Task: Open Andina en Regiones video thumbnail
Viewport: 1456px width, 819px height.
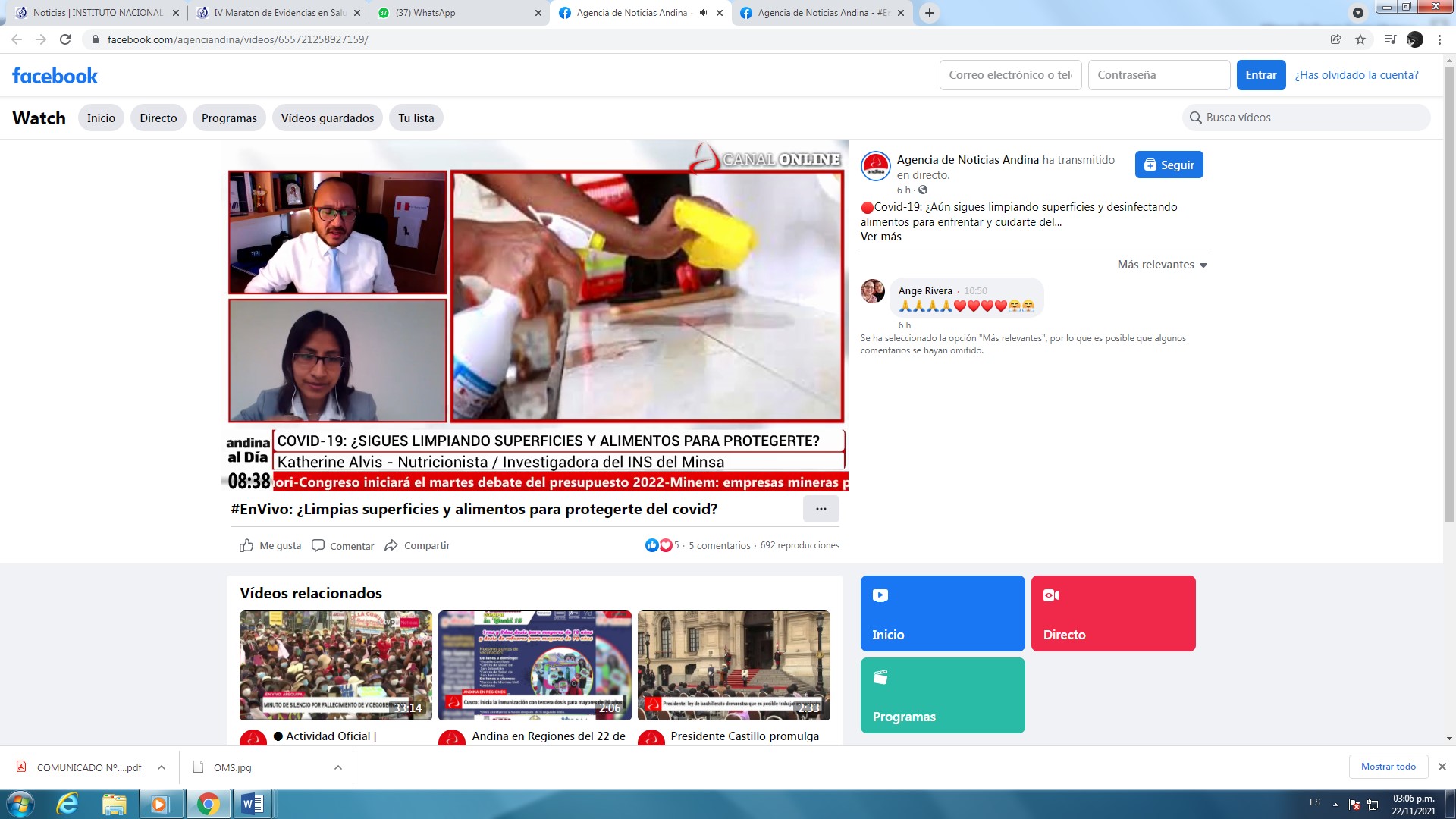Action: [x=535, y=665]
